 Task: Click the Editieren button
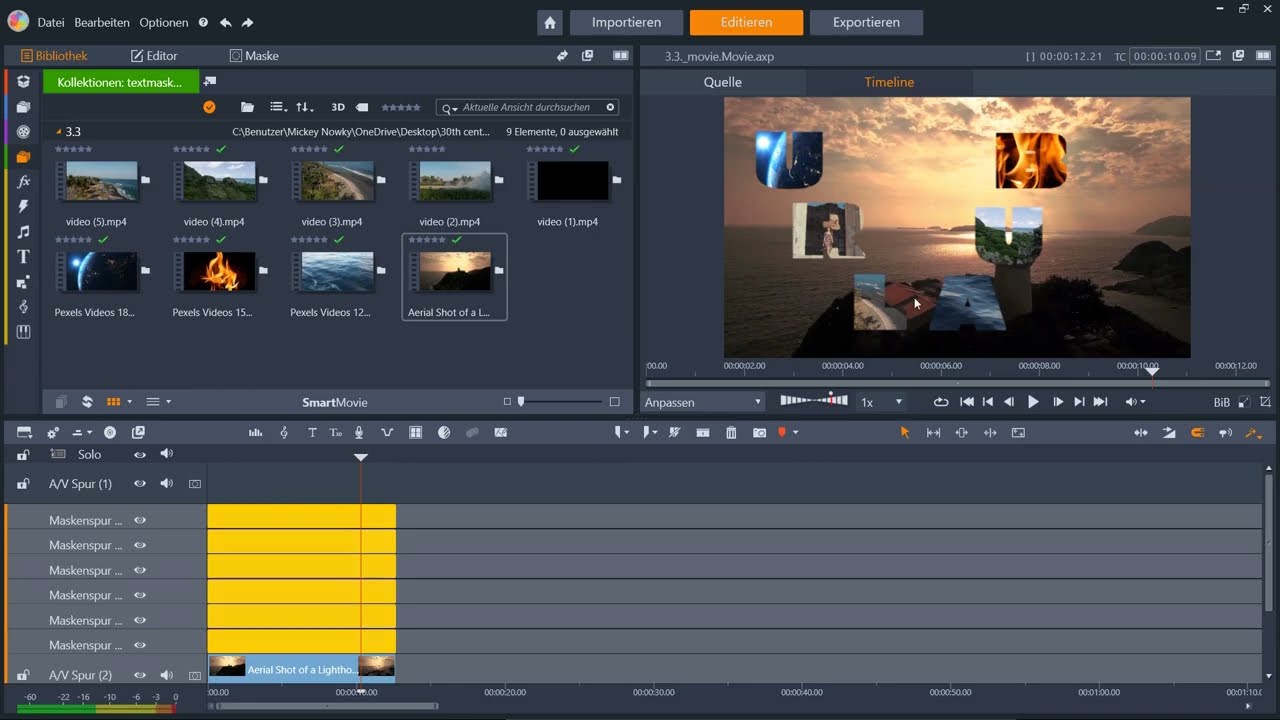746,22
